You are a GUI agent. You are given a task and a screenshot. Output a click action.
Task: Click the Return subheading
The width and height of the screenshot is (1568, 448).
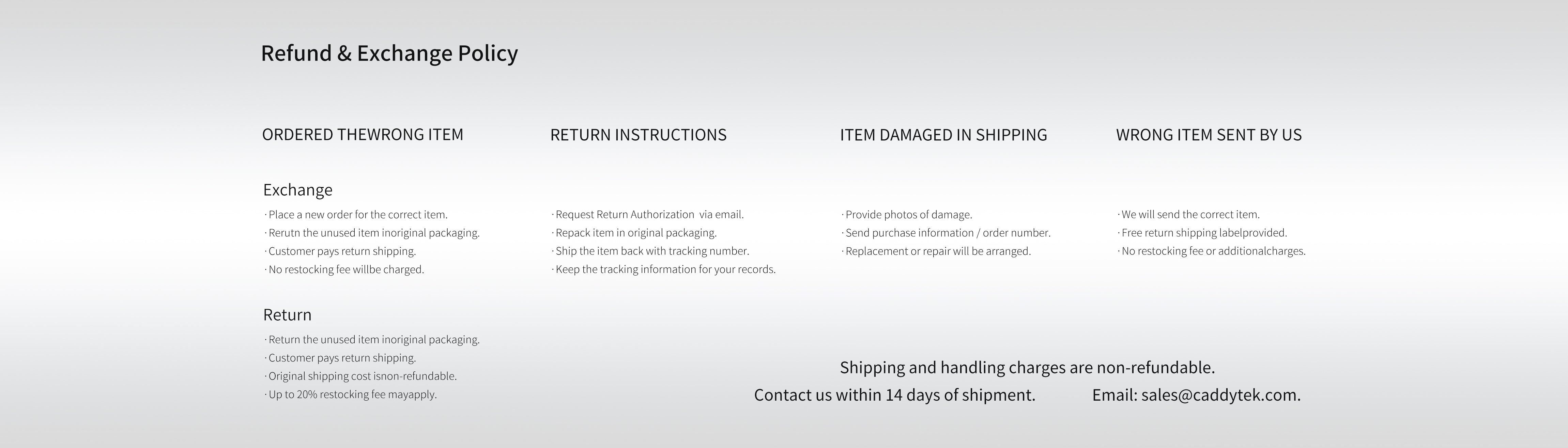(287, 315)
